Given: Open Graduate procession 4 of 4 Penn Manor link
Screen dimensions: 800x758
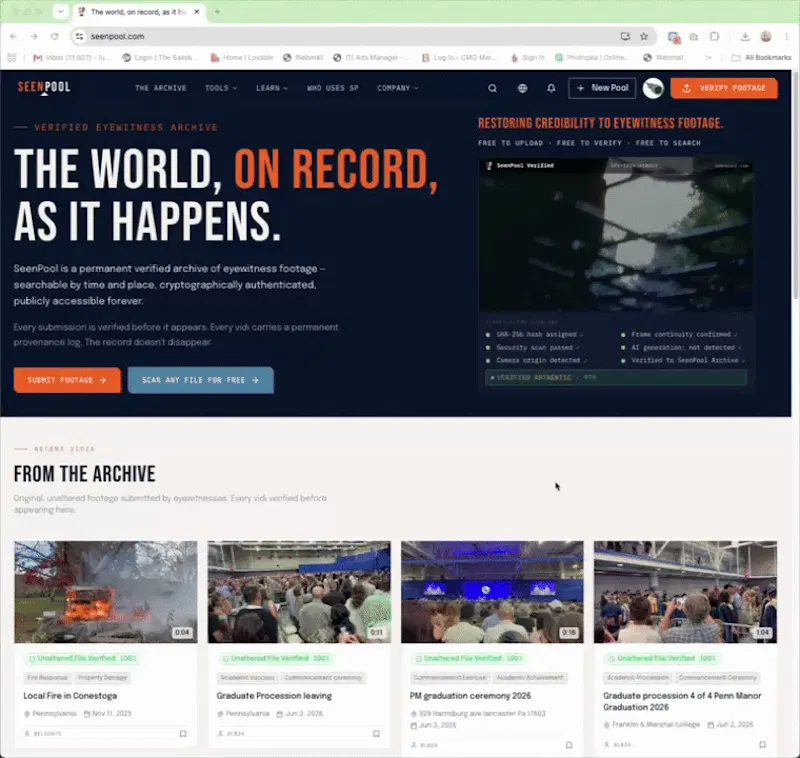Looking at the screenshot, I should coord(682,701).
